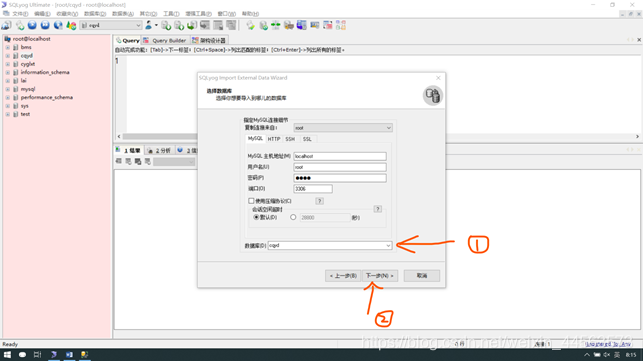Viewport: 643px width, 361px height.
Task: Click the MySQL host address field
Action: pos(340,156)
